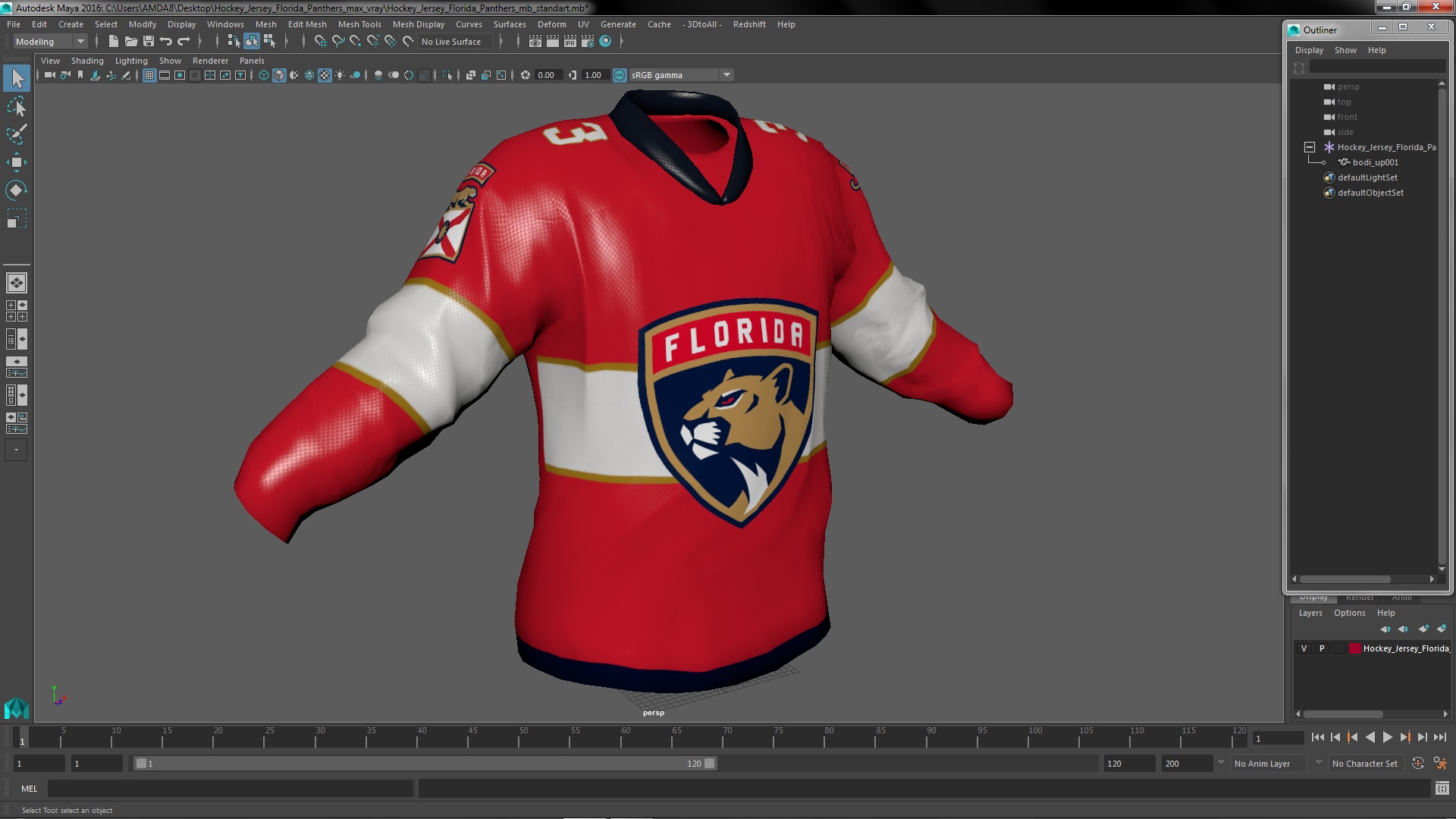Click the Outliner horizontal scrollbar
The width and height of the screenshot is (1456, 819).
pos(1345,579)
